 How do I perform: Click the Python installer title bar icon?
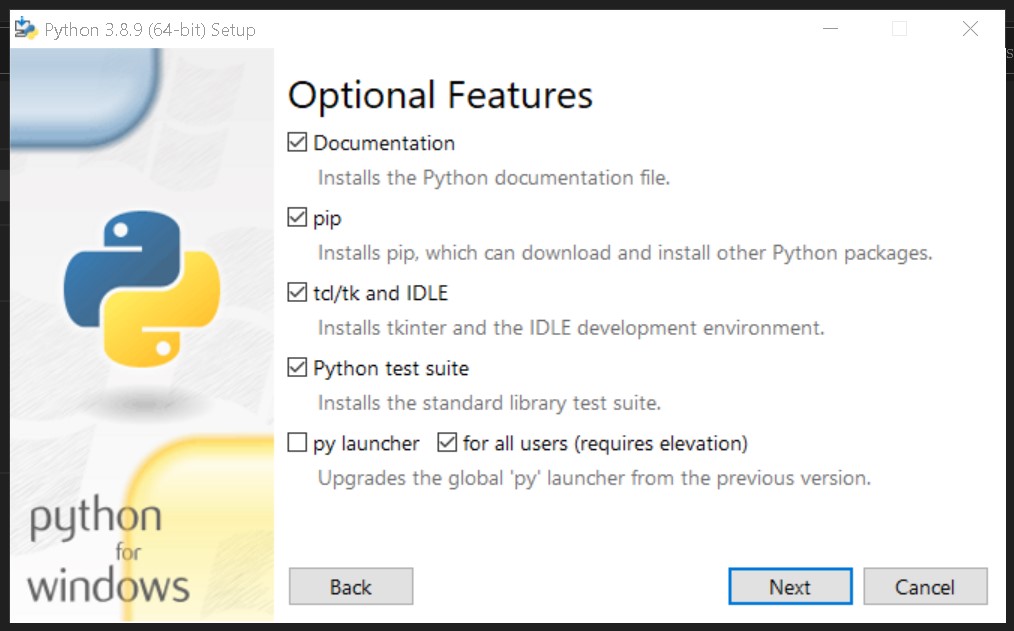click(x=26, y=28)
